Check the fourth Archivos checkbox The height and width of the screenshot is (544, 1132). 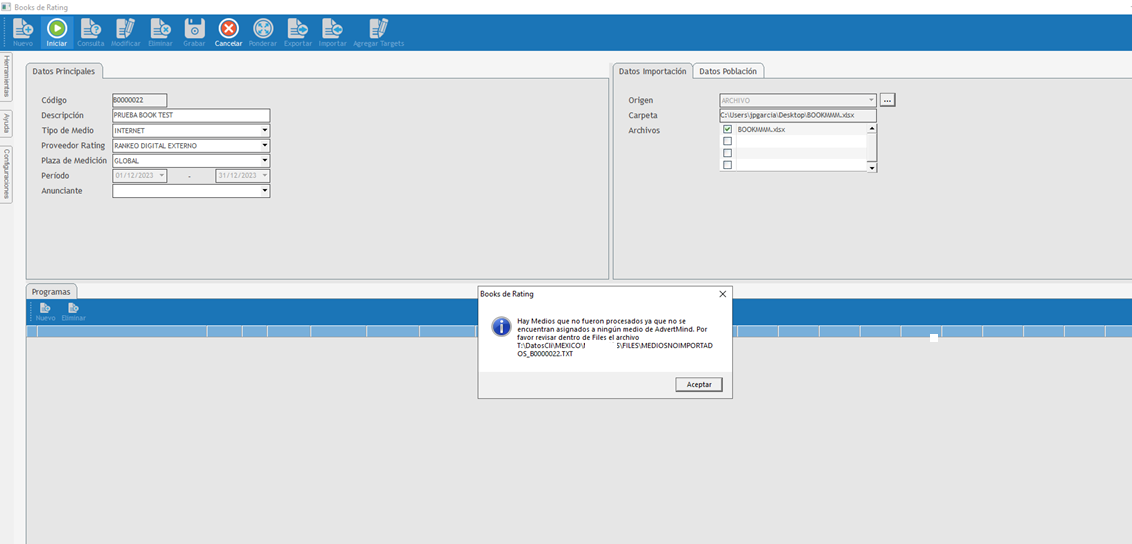click(727, 164)
